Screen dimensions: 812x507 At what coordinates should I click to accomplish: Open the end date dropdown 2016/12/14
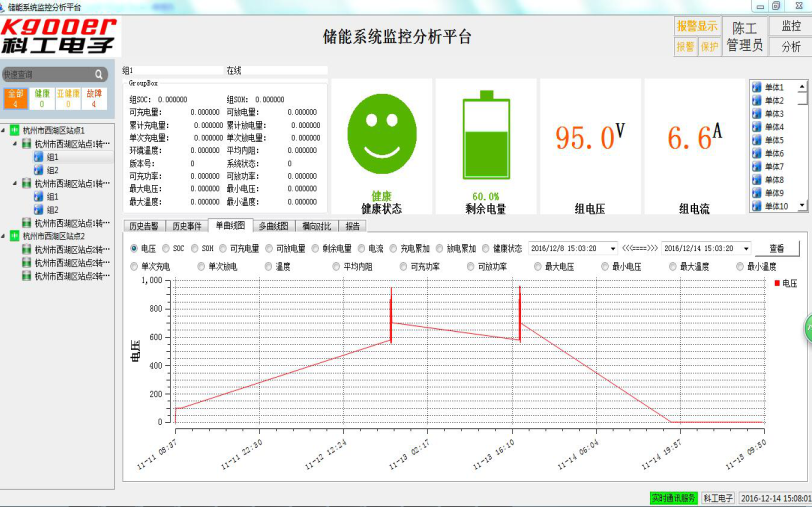point(746,248)
